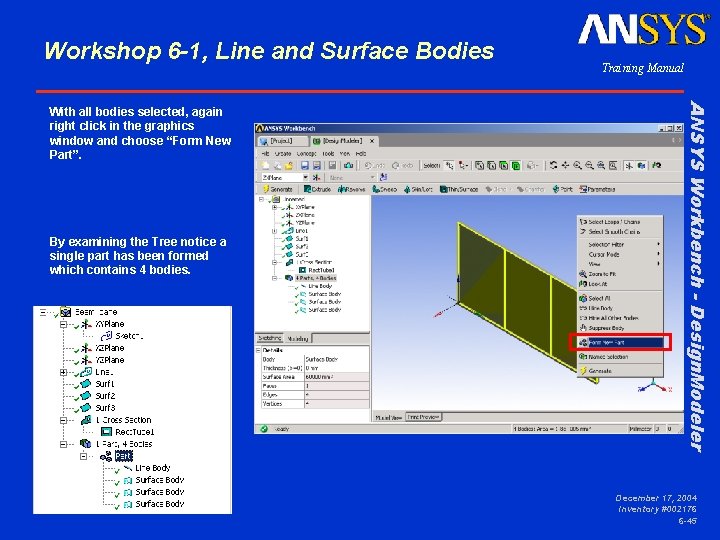Select Line Body in the Workbench window tree

pyautogui.click(x=320, y=286)
